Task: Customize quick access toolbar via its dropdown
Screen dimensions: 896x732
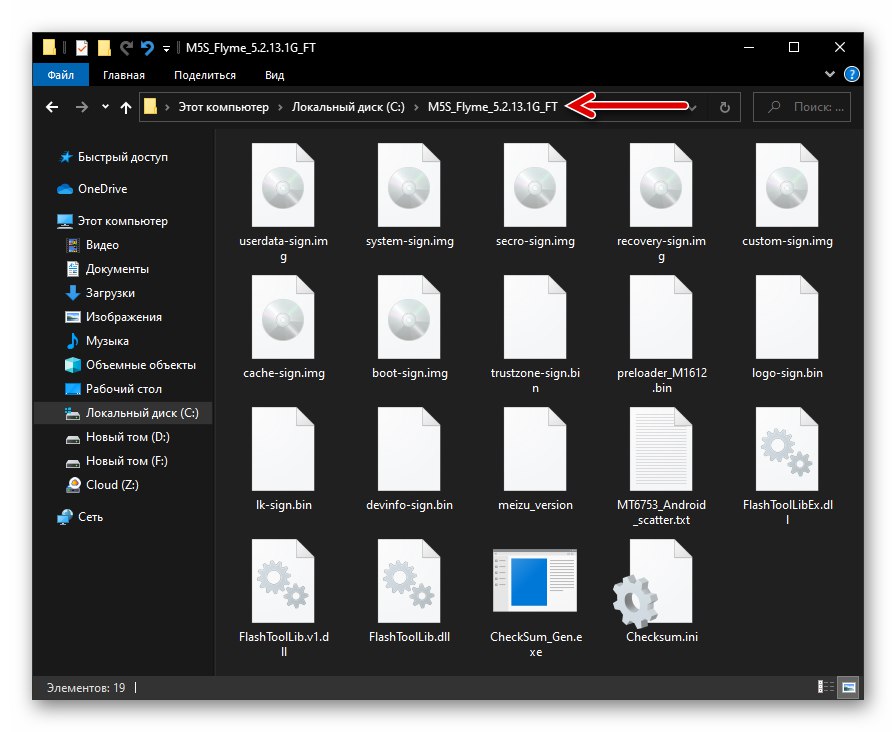Action: click(166, 47)
